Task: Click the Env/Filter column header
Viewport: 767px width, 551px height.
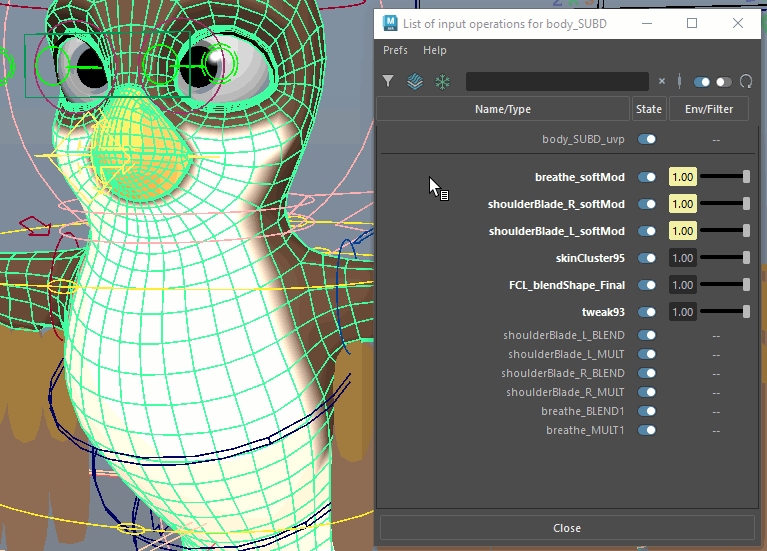Action: [709, 109]
